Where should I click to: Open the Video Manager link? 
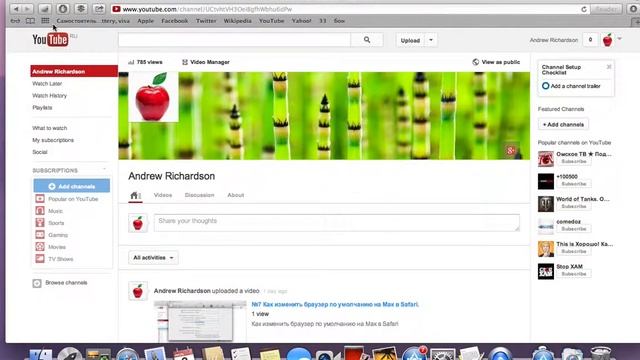[206, 62]
